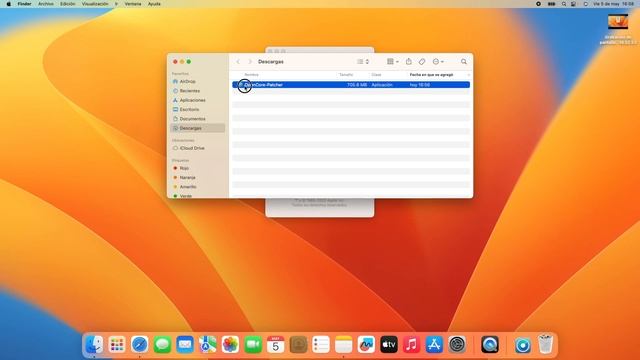The height and width of the screenshot is (360, 640).
Task: Select the OpenCore-Patcher file name
Action: [x=264, y=85]
